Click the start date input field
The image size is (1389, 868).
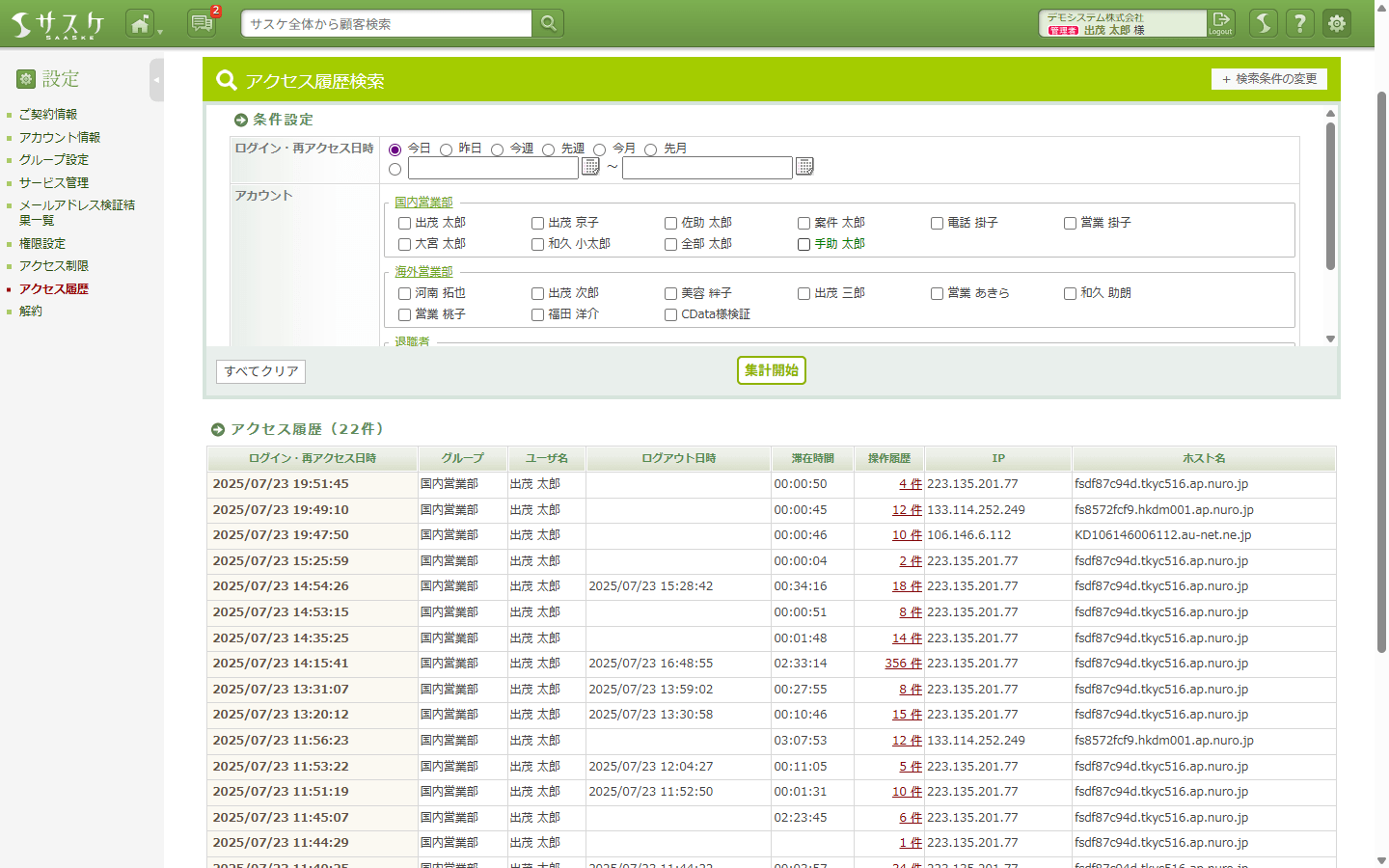(x=493, y=168)
